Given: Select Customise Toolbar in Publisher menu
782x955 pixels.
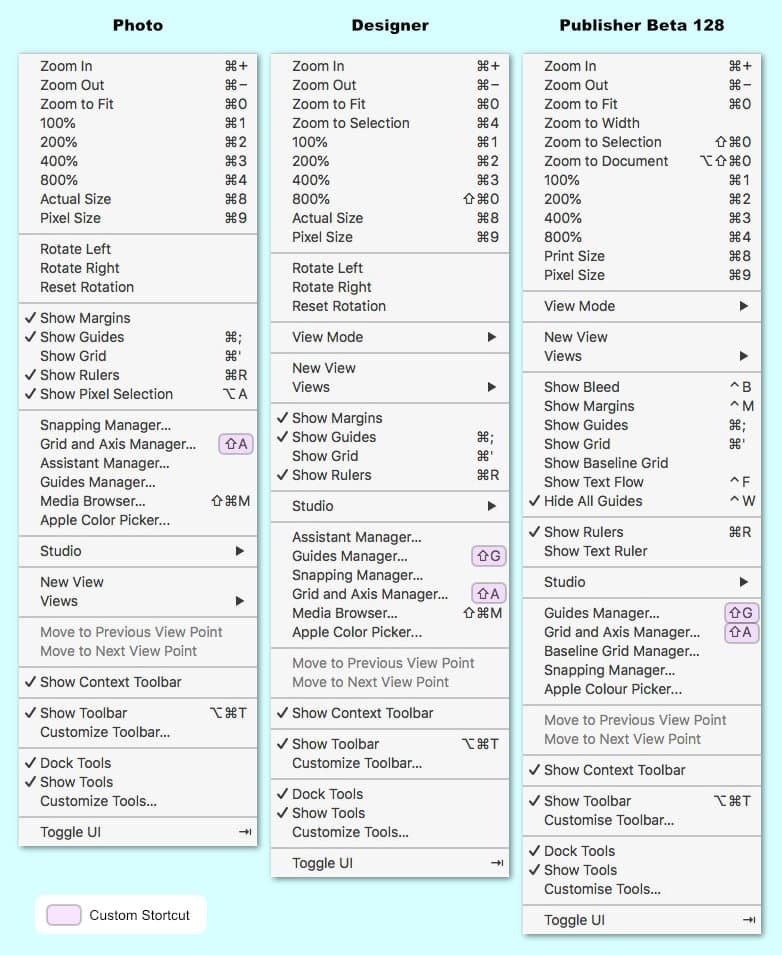Looking at the screenshot, I should [642, 820].
